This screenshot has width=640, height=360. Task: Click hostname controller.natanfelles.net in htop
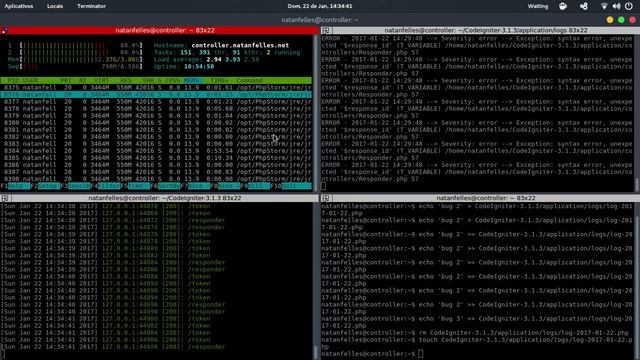point(240,45)
